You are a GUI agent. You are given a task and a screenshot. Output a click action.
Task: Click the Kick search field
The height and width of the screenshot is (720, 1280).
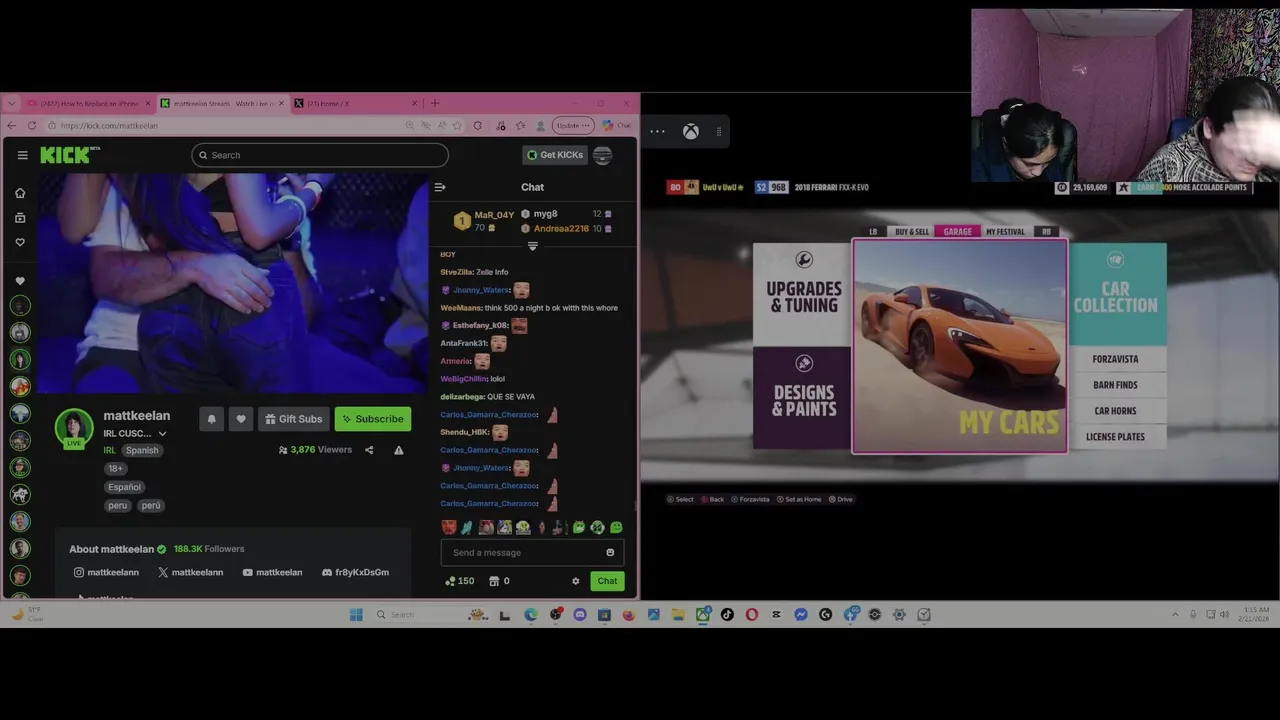click(320, 155)
